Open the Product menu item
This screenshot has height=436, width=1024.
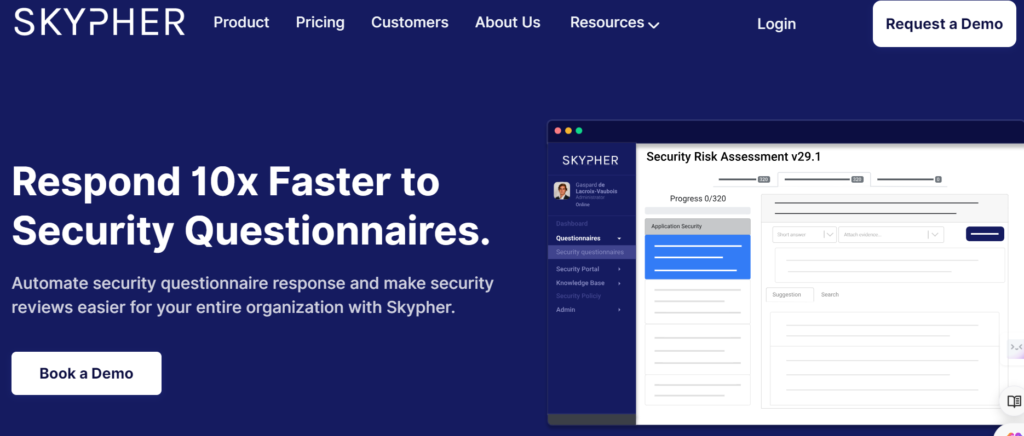[241, 22]
